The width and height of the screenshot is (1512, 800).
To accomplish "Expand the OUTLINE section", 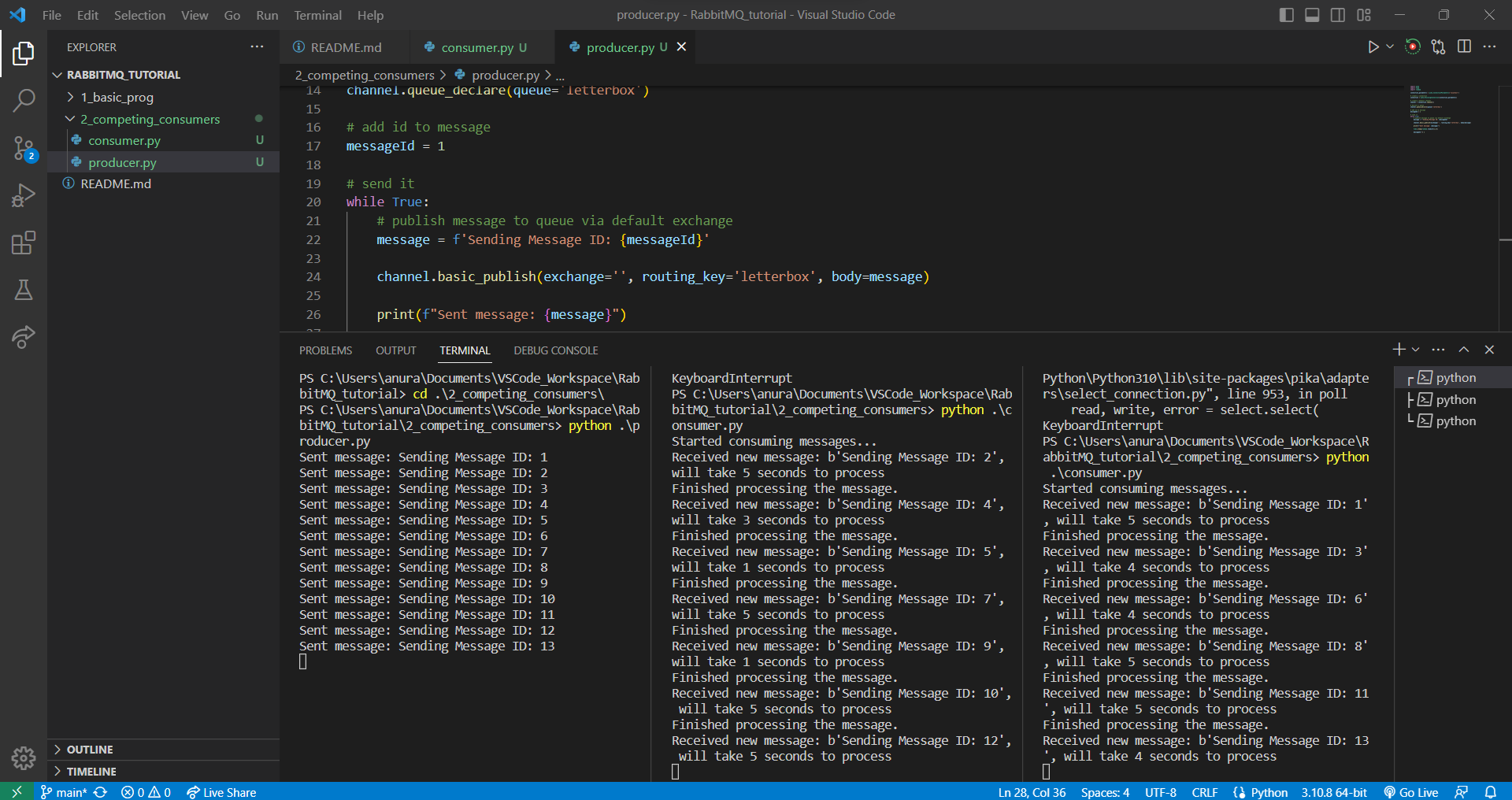I will [x=90, y=750].
